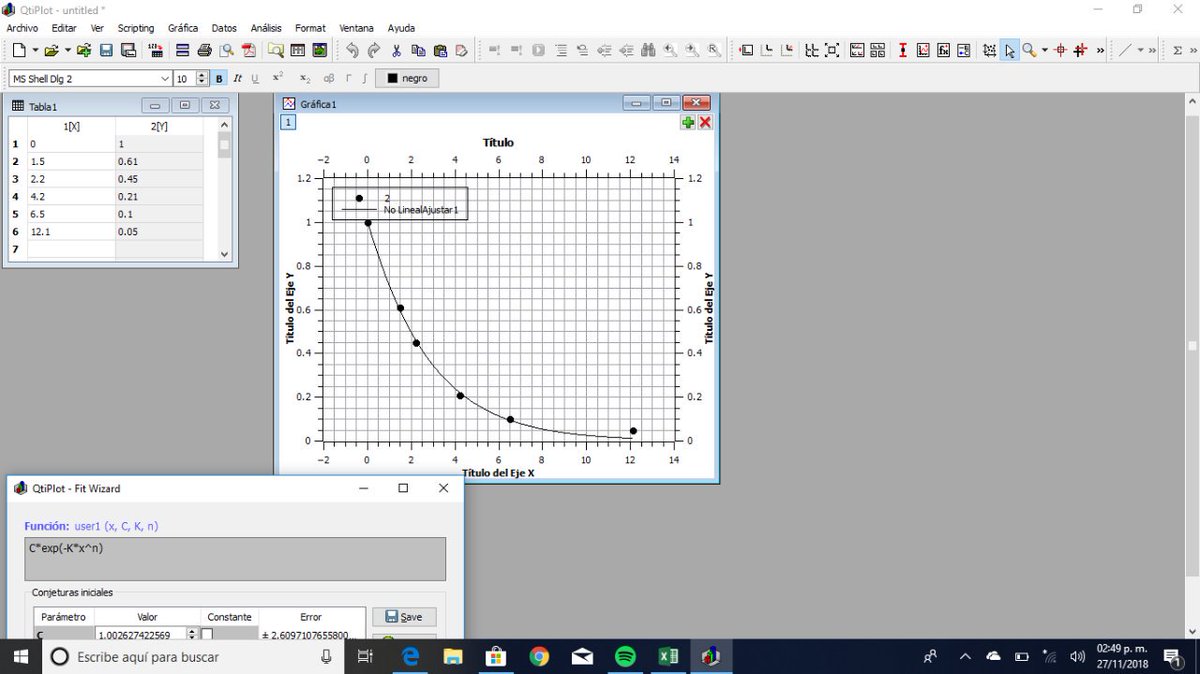Click the open folder icon in the toolbar
The width and height of the screenshot is (1200, 674).
coord(51,50)
